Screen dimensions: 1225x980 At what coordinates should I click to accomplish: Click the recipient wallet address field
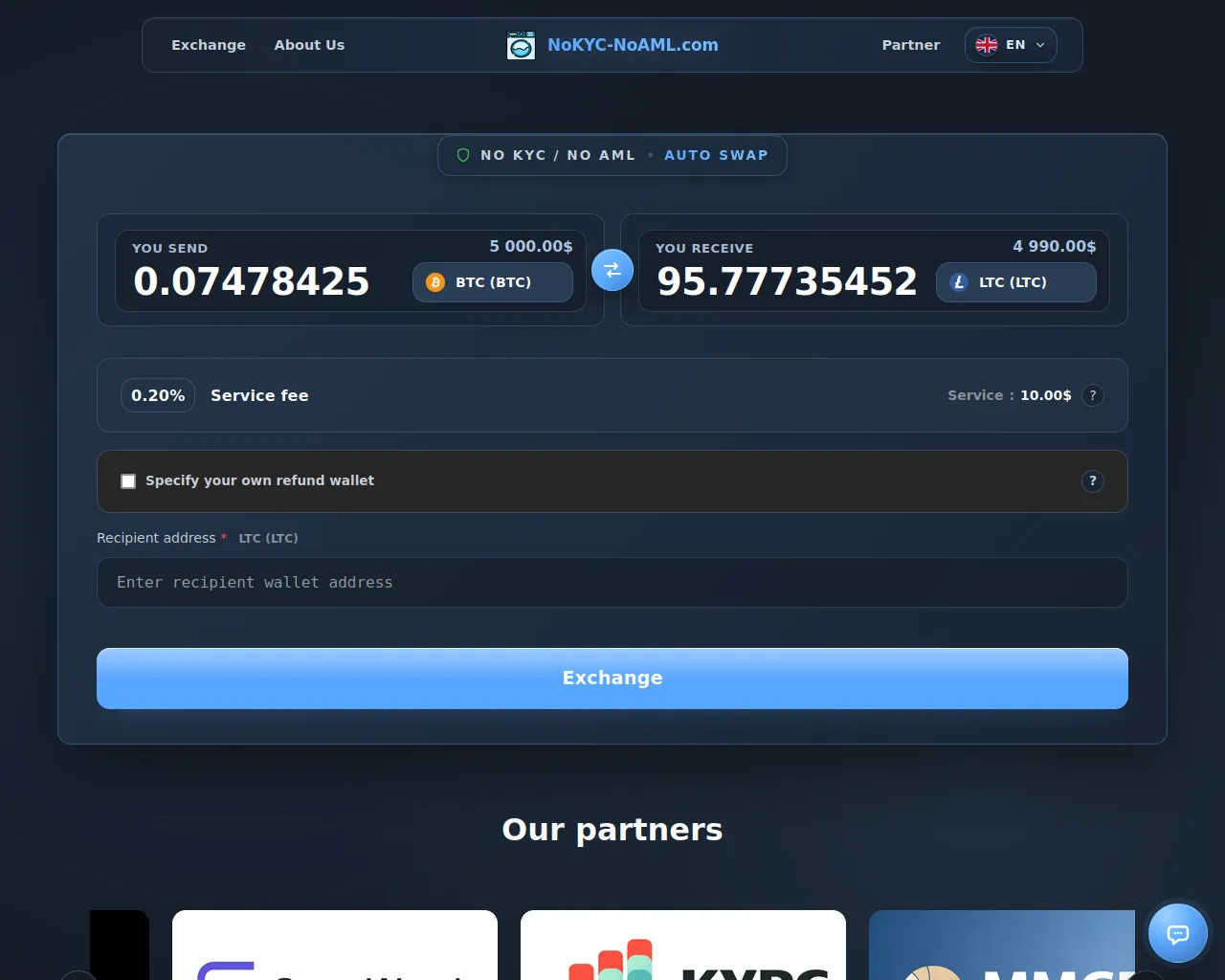[612, 582]
